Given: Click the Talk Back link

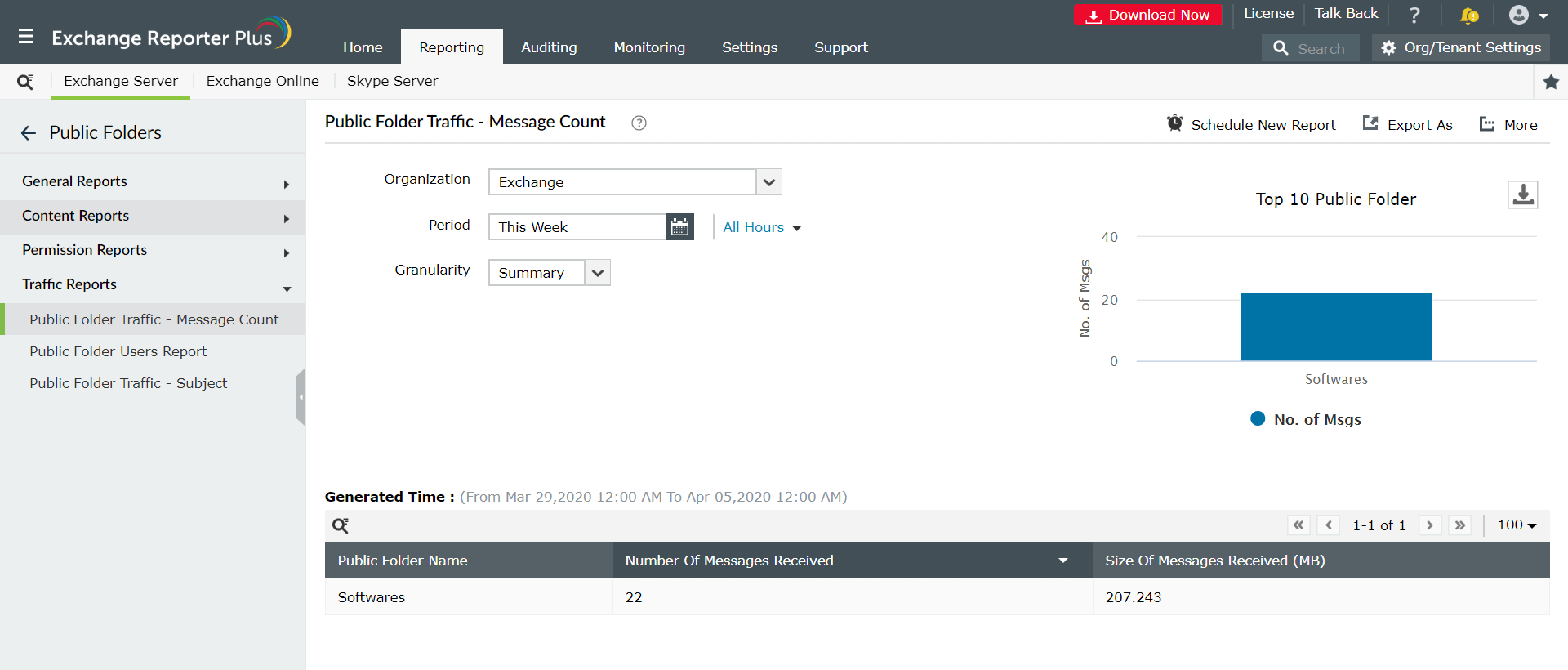Looking at the screenshot, I should coord(1346,13).
